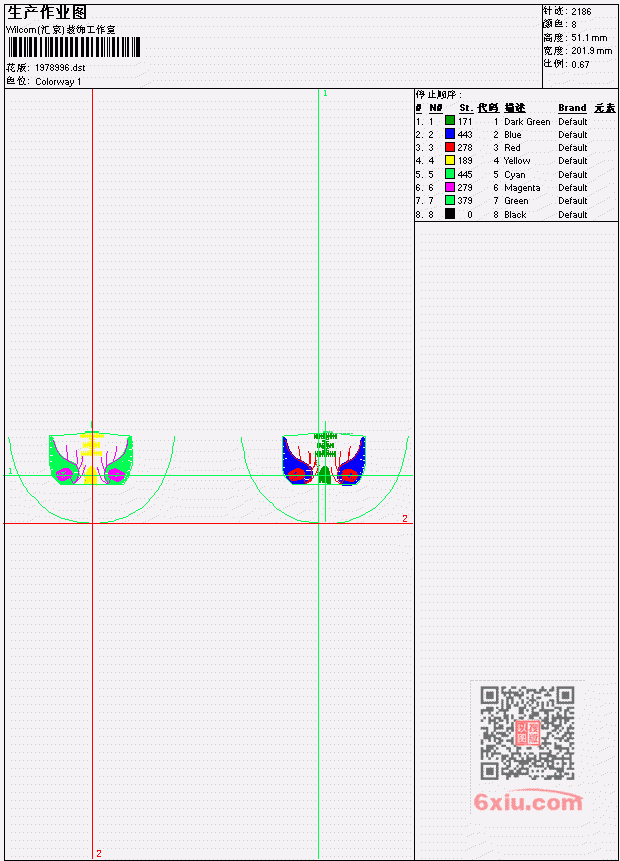
Task: Click the width value 201.9 mm
Action: (591, 51)
